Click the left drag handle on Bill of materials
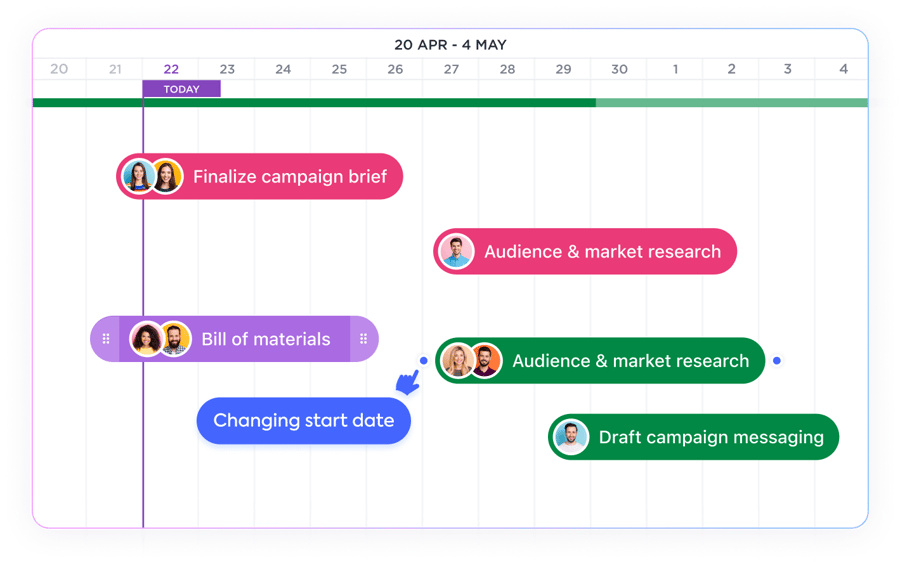The height and width of the screenshot is (563, 900). point(106,339)
